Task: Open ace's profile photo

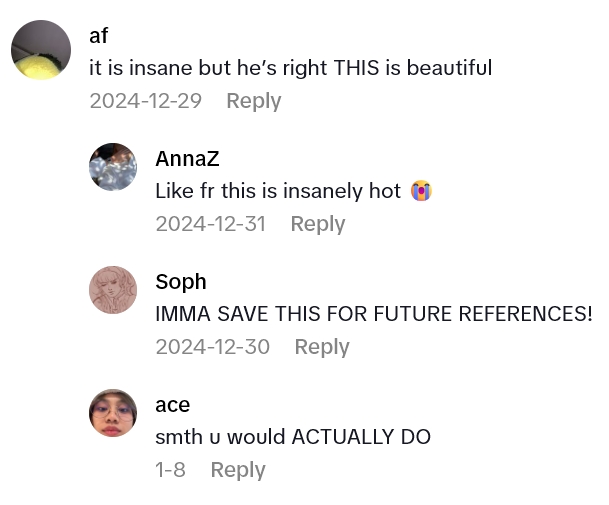Action: tap(113, 413)
